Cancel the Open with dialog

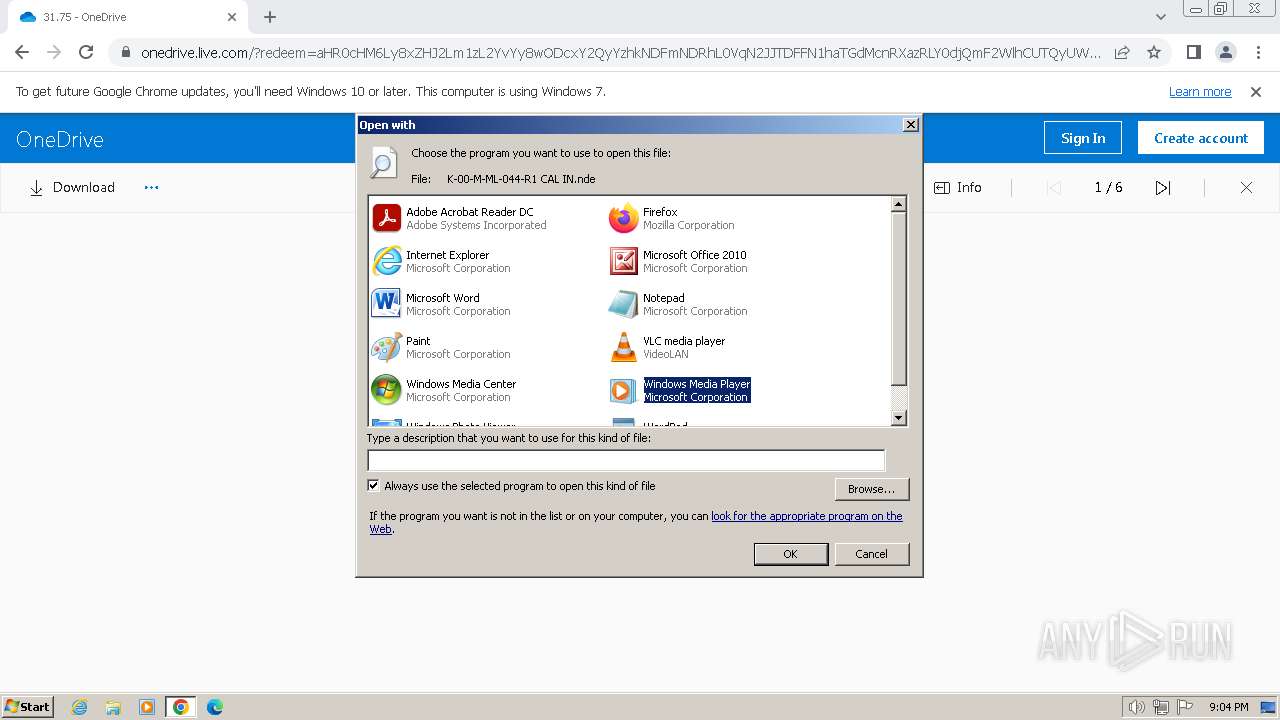click(871, 554)
